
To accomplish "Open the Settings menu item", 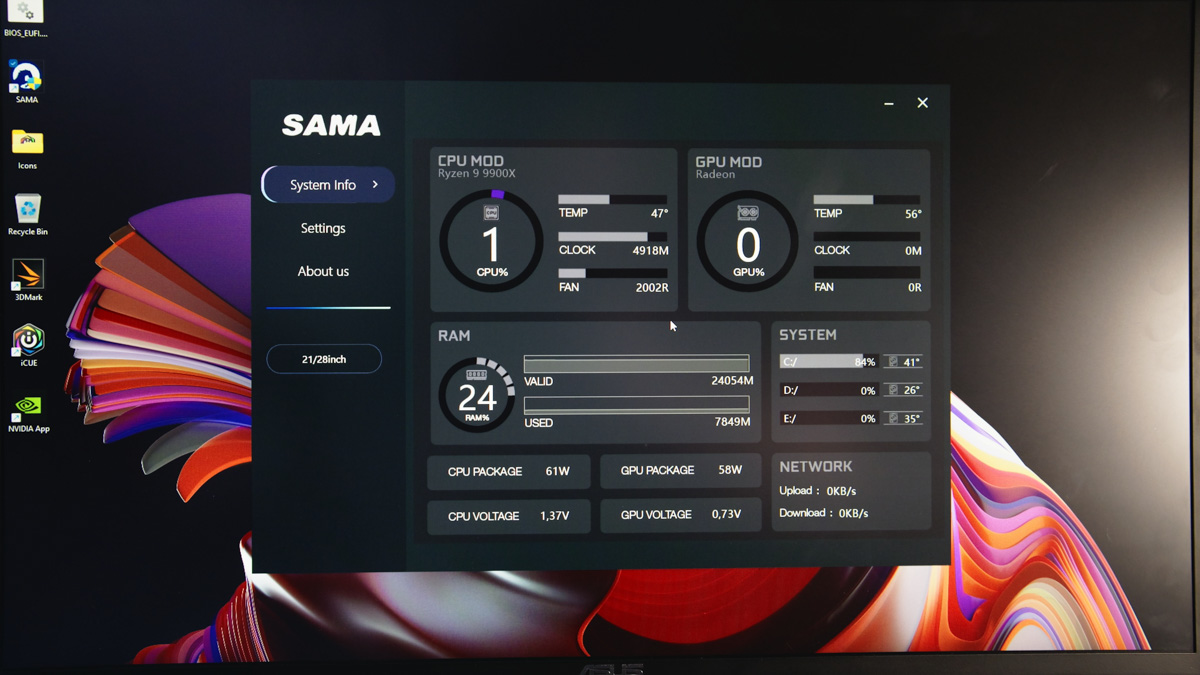I will coord(323,228).
